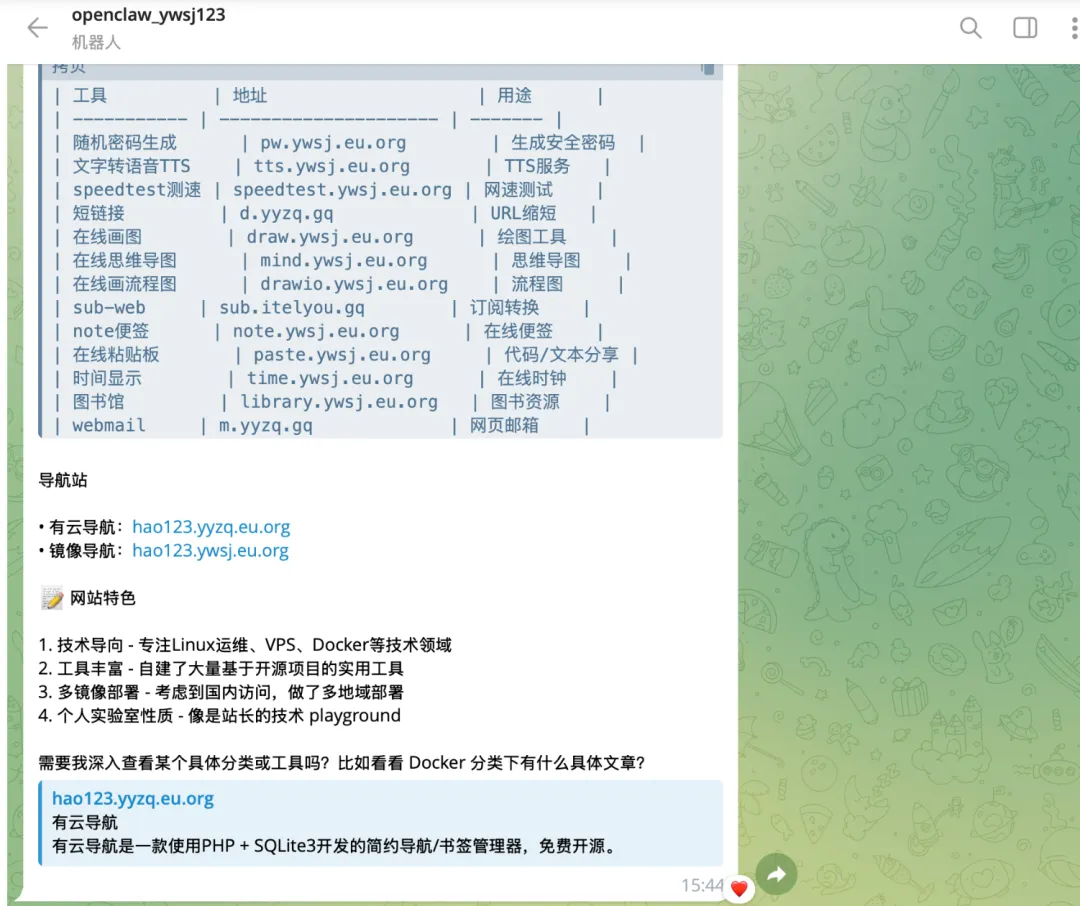
Task: Click the 导航站 heading
Action: 63,480
